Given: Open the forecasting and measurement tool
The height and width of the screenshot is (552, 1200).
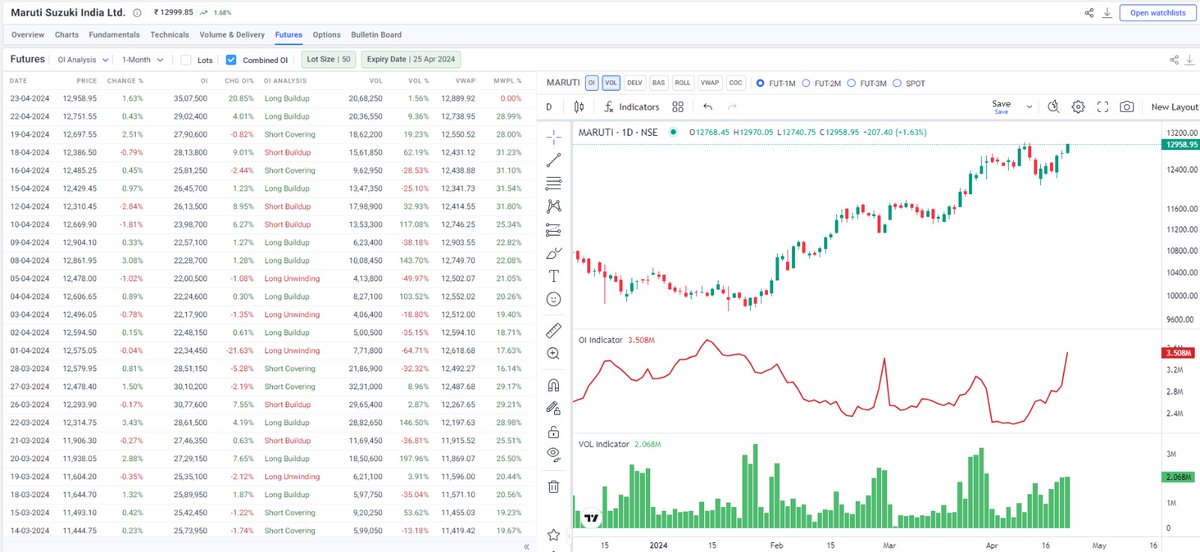Looking at the screenshot, I should click(x=554, y=229).
